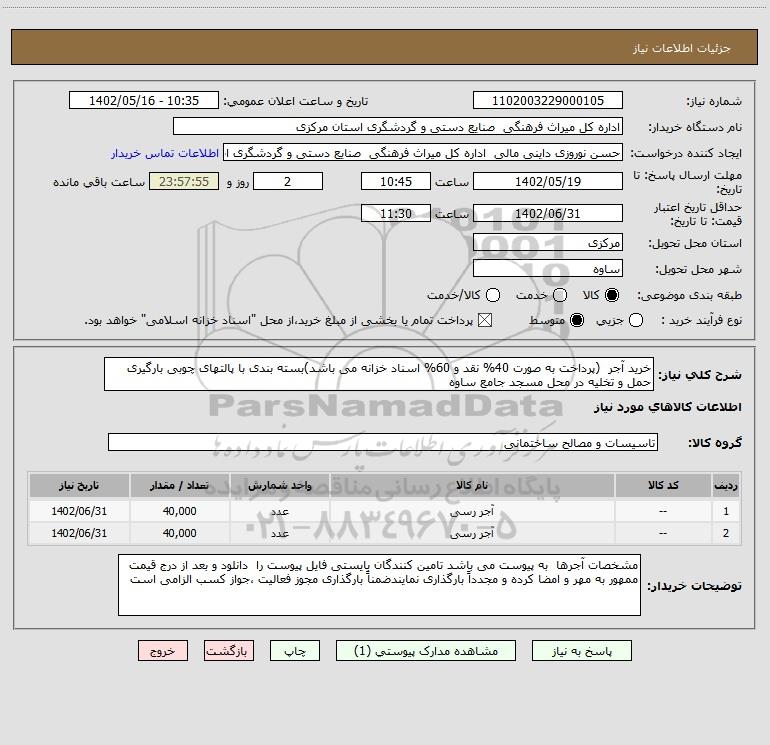The width and height of the screenshot is (770, 745).
Task: Click the خروج exit button
Action: click(x=163, y=651)
